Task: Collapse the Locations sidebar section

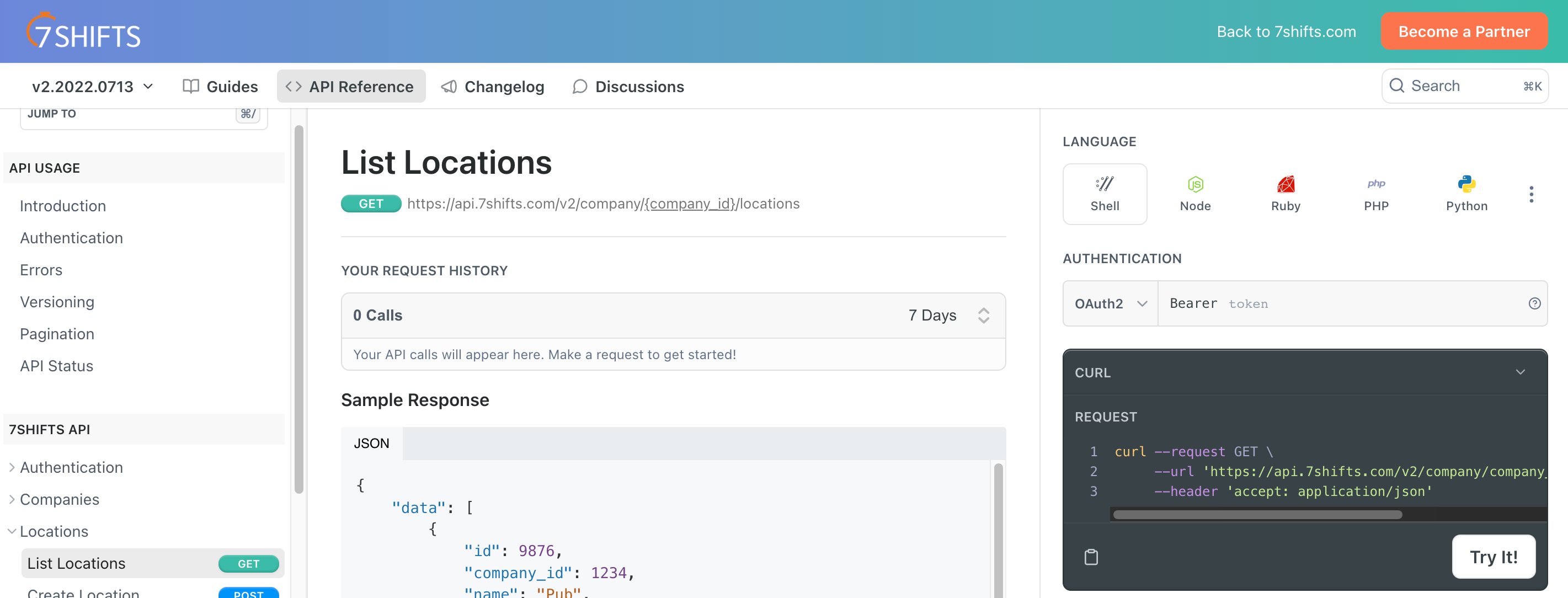Action: click(54, 531)
